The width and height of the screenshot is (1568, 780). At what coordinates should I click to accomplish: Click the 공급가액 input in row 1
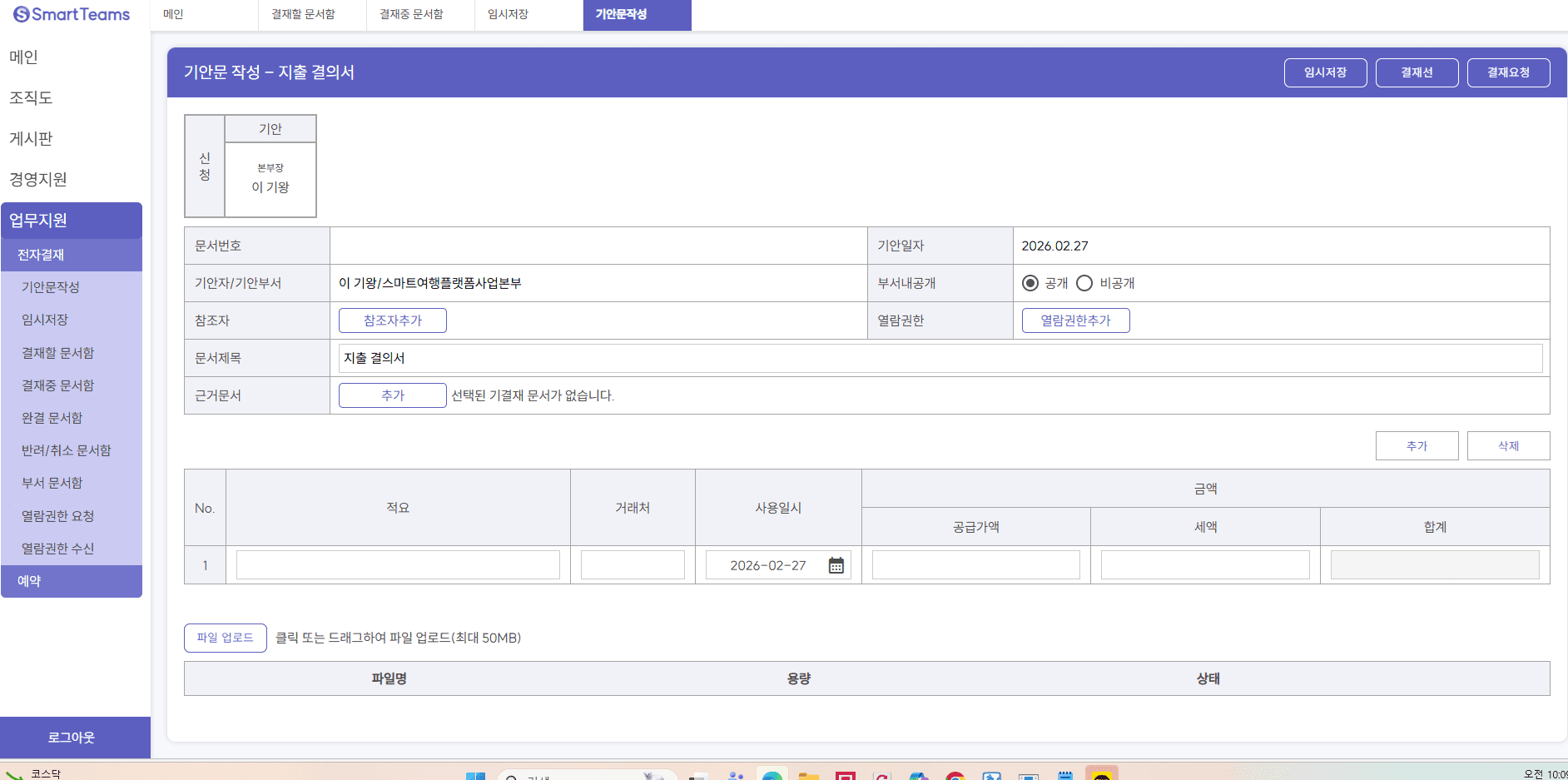coord(975,565)
